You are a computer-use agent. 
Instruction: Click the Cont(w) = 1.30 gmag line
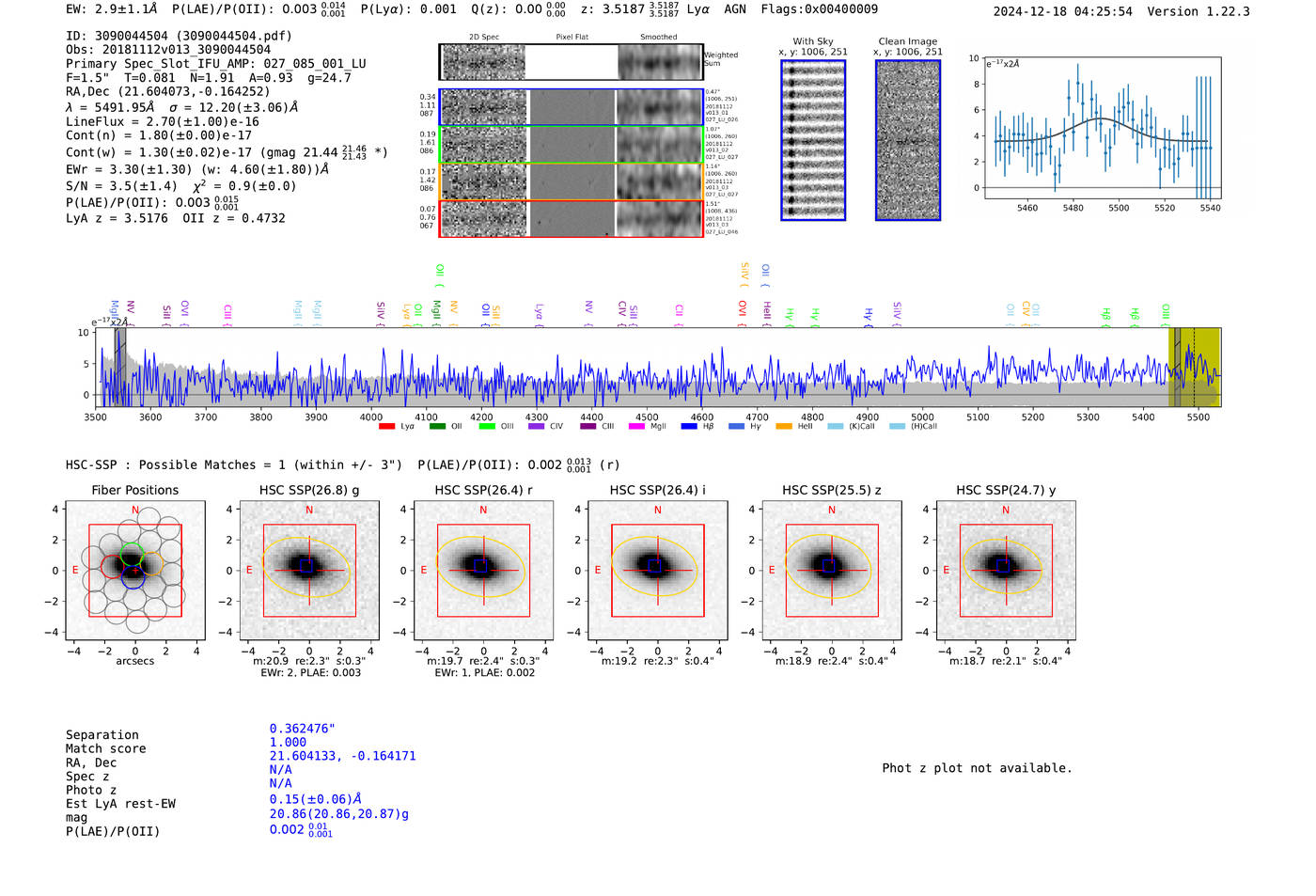coord(227,151)
